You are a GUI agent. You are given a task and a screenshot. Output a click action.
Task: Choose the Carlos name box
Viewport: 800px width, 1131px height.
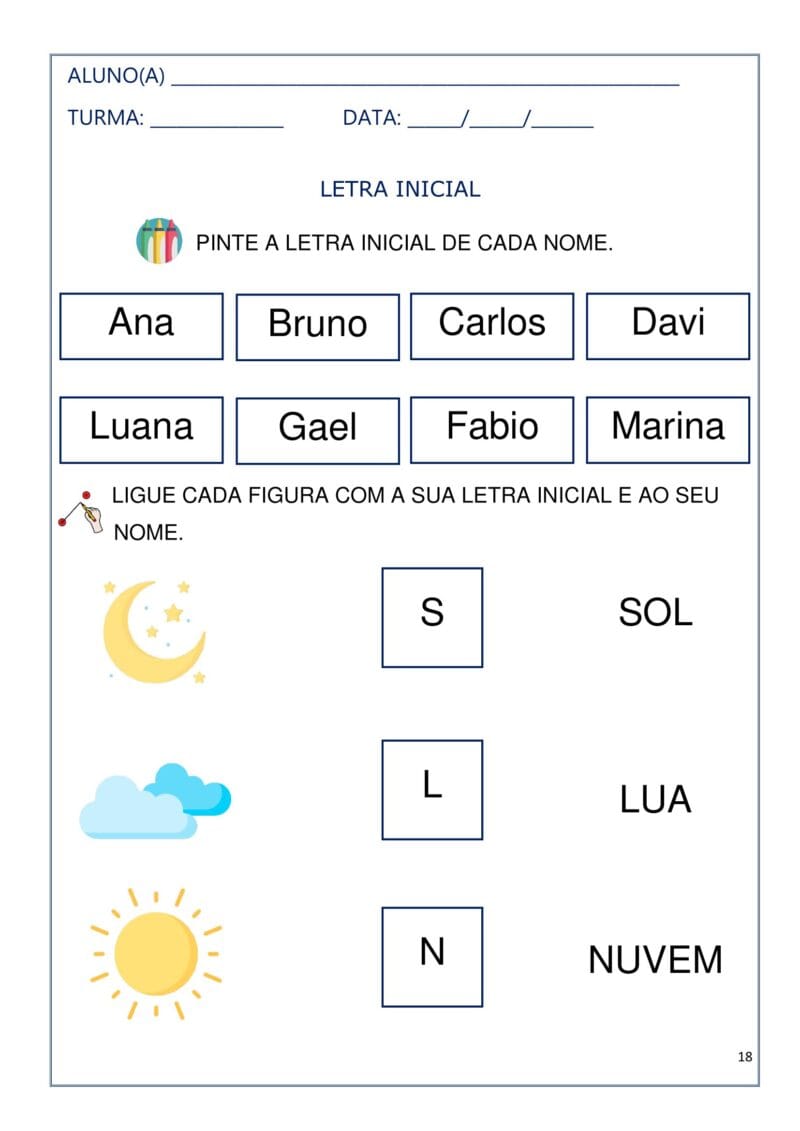point(492,326)
